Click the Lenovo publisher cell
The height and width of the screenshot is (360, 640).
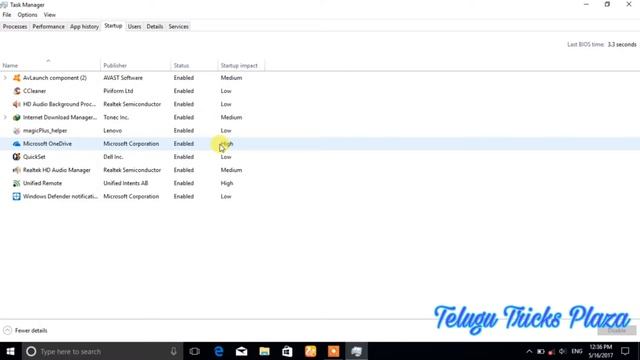[x=112, y=131]
